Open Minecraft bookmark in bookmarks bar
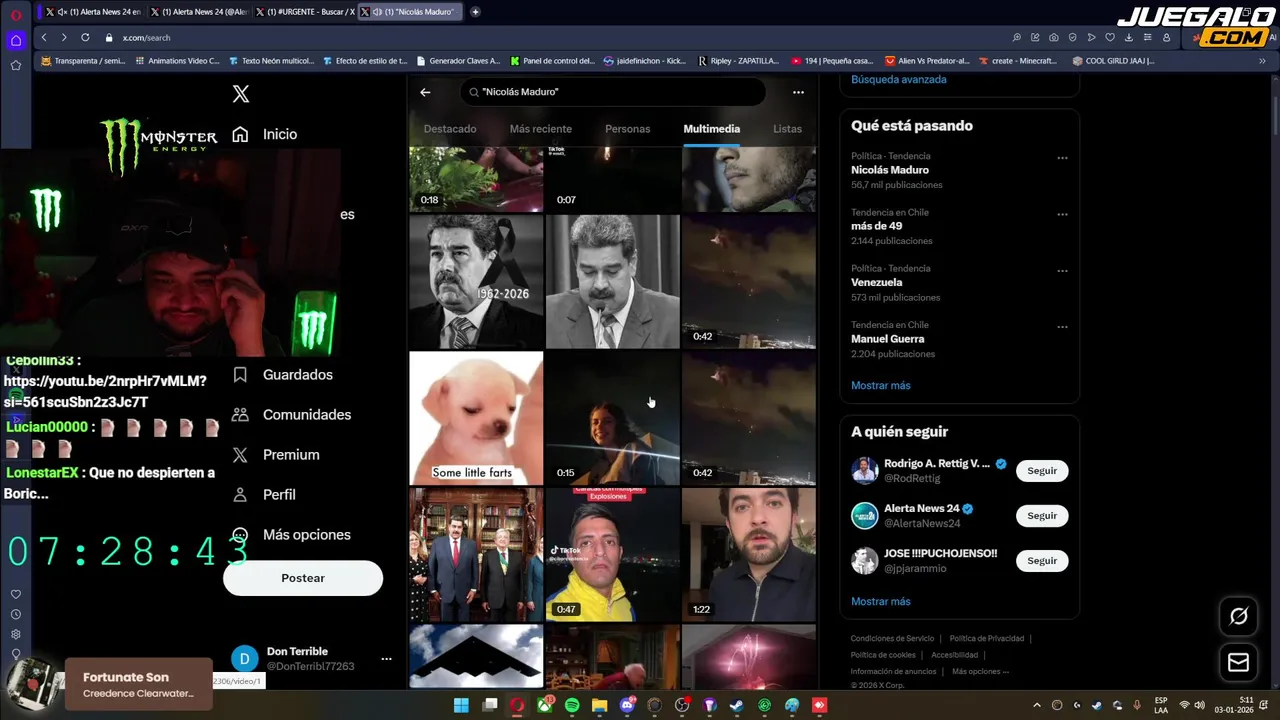 [x=1016, y=61]
